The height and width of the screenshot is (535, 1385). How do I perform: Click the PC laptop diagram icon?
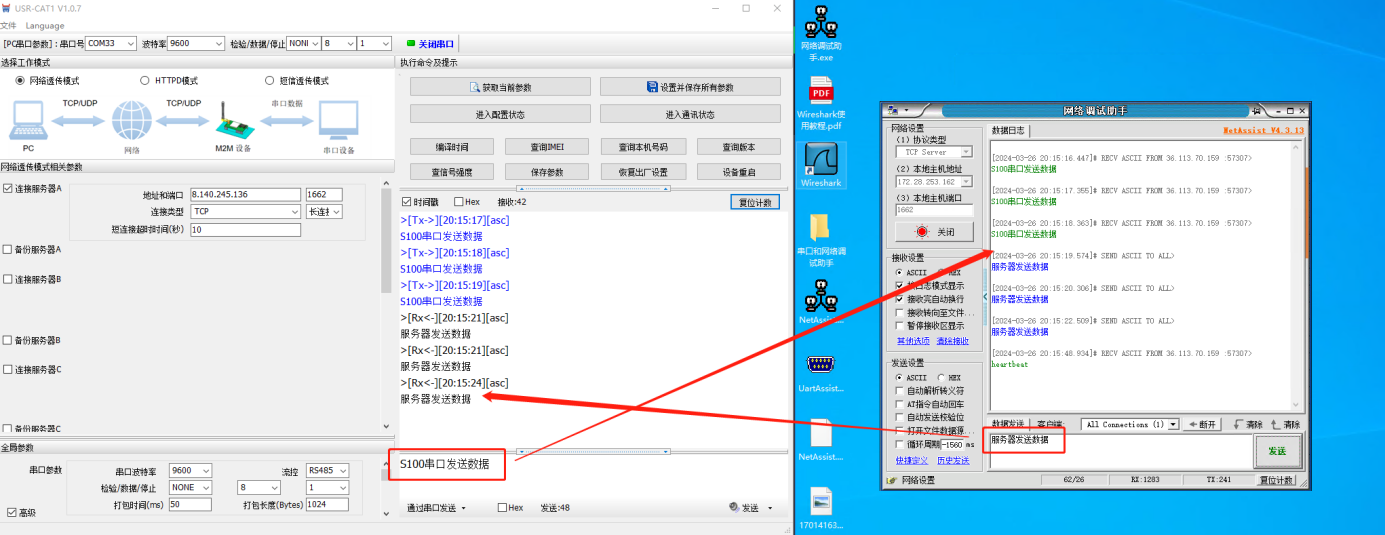pyautogui.click(x=28, y=121)
